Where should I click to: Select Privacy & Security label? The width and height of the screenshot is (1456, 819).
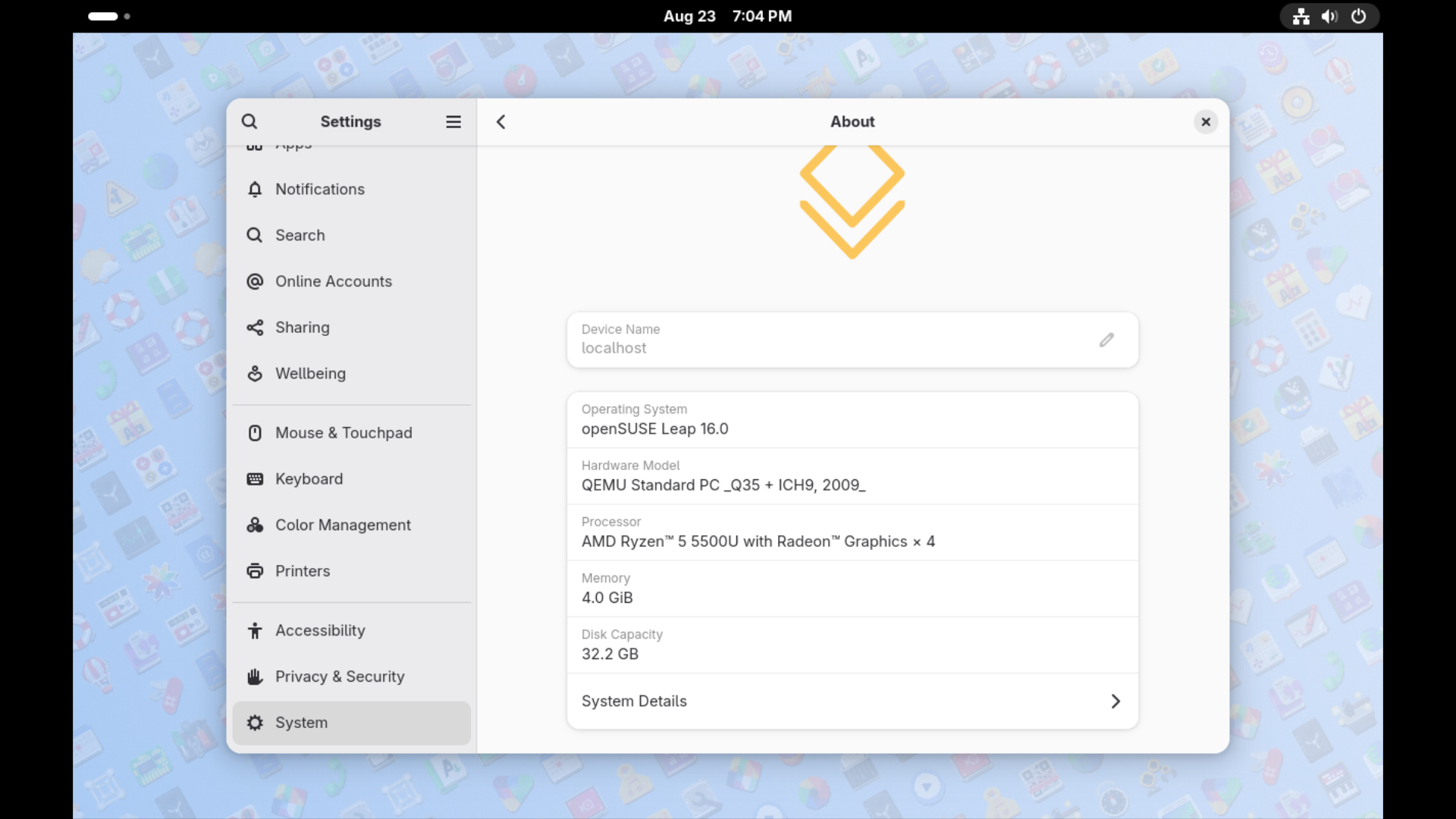pos(340,676)
